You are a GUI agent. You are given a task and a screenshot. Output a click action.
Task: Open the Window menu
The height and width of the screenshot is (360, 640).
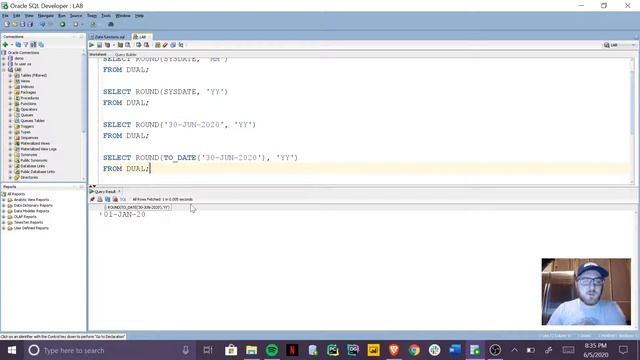click(122, 16)
